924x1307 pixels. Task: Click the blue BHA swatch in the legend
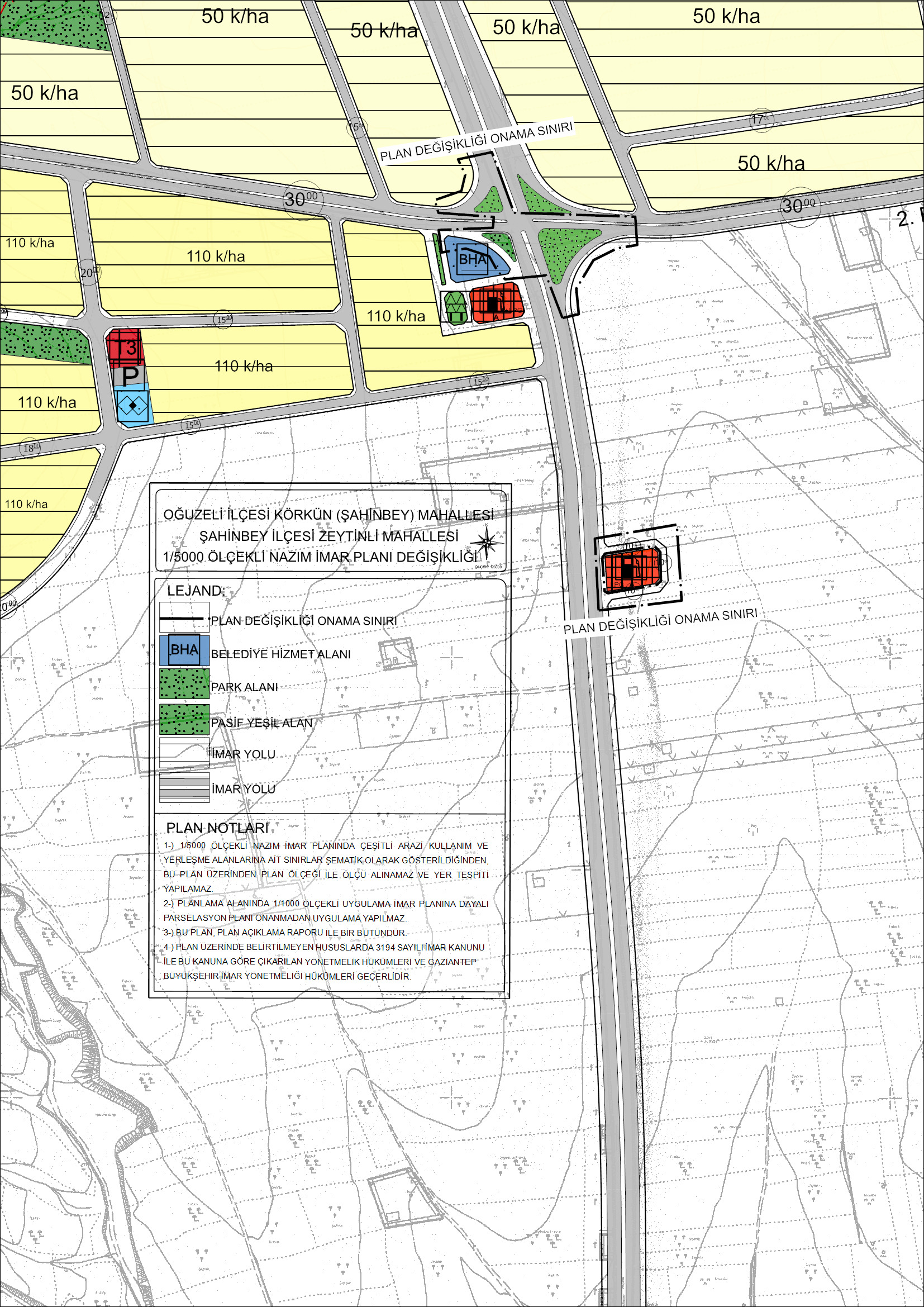(184, 649)
